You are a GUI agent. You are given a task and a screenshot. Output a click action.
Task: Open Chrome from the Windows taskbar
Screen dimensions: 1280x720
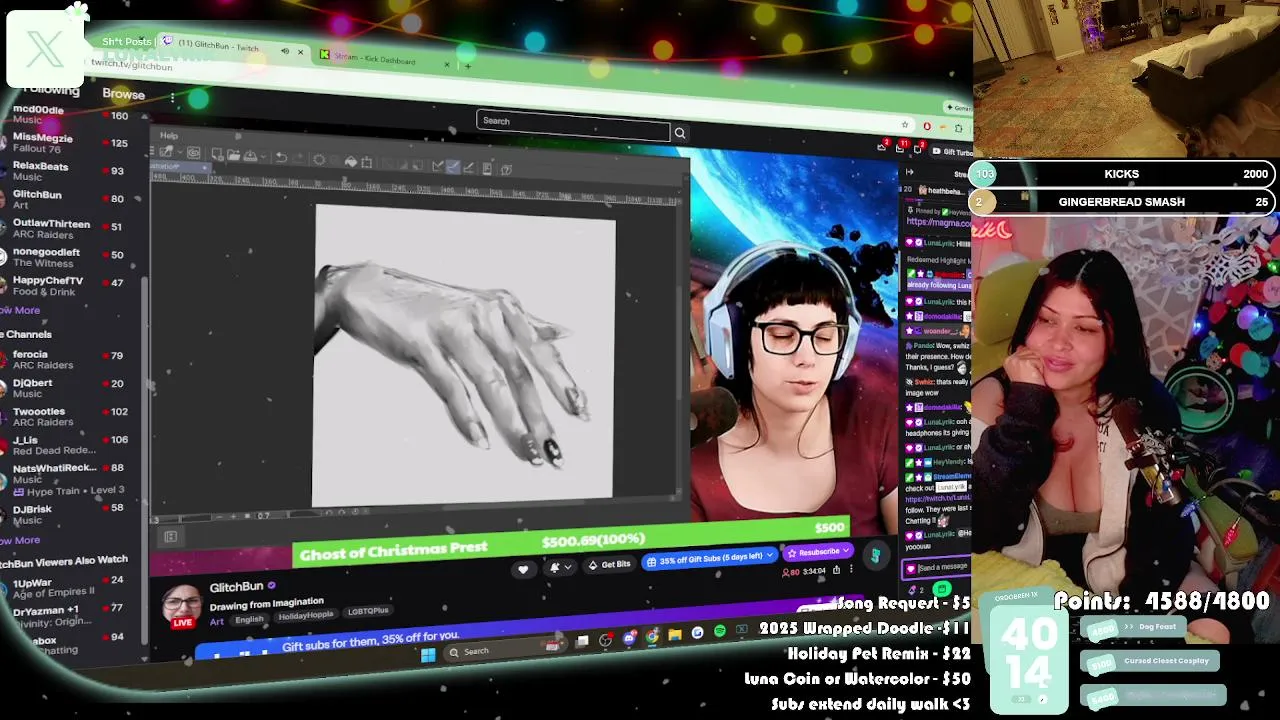(x=652, y=636)
